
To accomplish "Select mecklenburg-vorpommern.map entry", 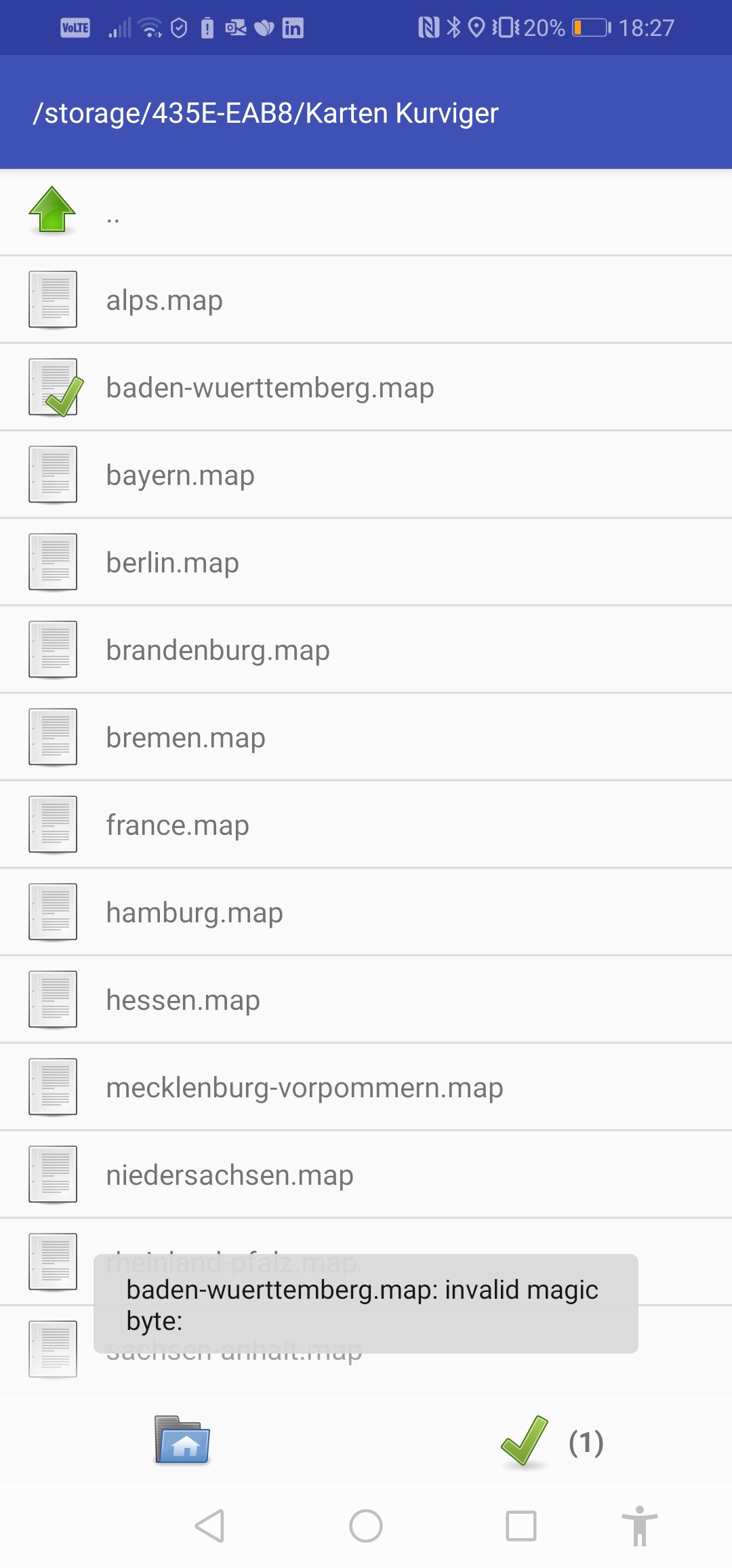I will [x=366, y=1087].
